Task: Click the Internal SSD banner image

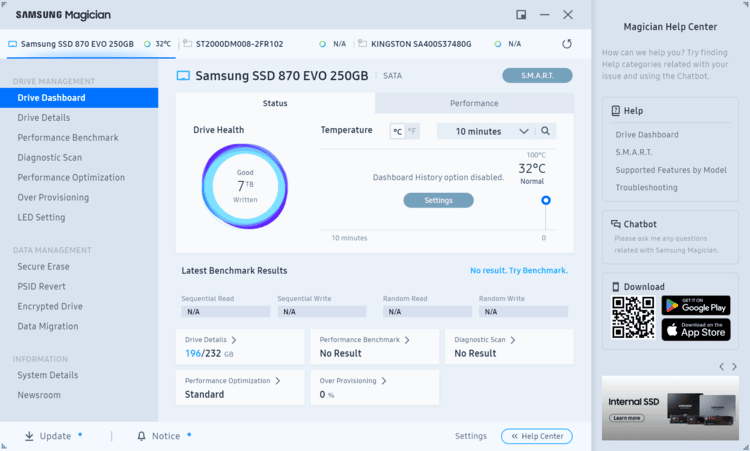Action: [670, 408]
